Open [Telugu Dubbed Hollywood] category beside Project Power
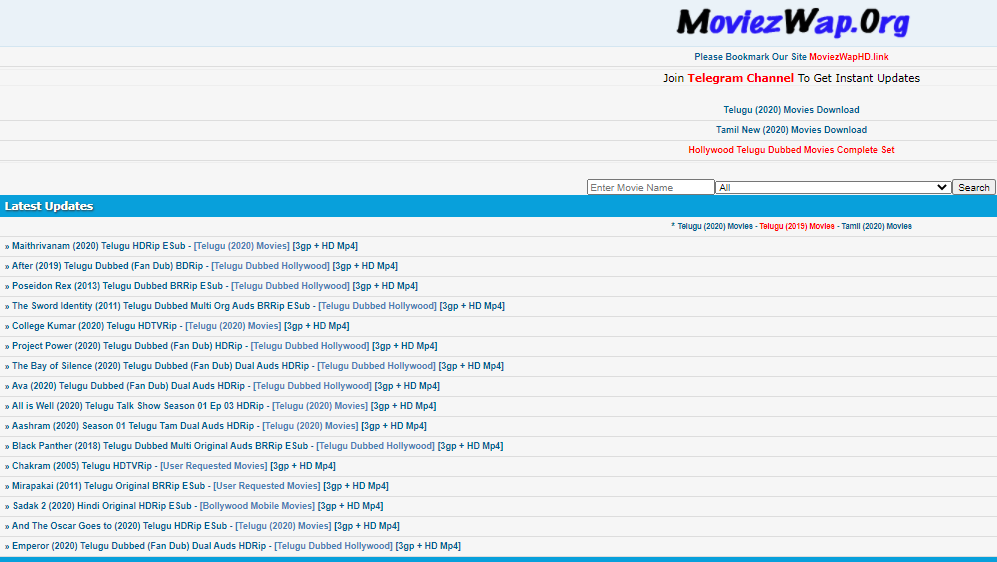Viewport: 997px width, 562px height. pyautogui.click(x=310, y=346)
